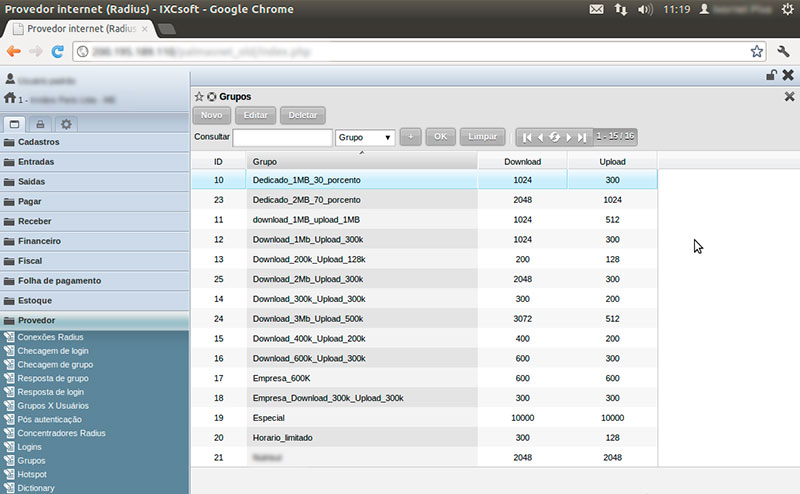800x494 pixels.
Task: Click the Grupos reload circle icon
Action: tap(211, 96)
